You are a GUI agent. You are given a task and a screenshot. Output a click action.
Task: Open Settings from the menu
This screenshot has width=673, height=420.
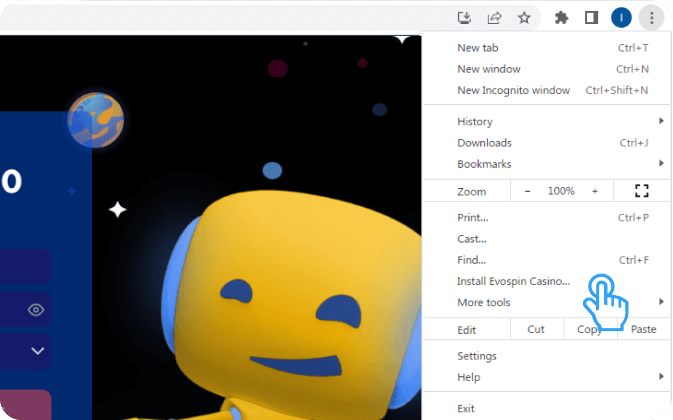click(x=477, y=356)
